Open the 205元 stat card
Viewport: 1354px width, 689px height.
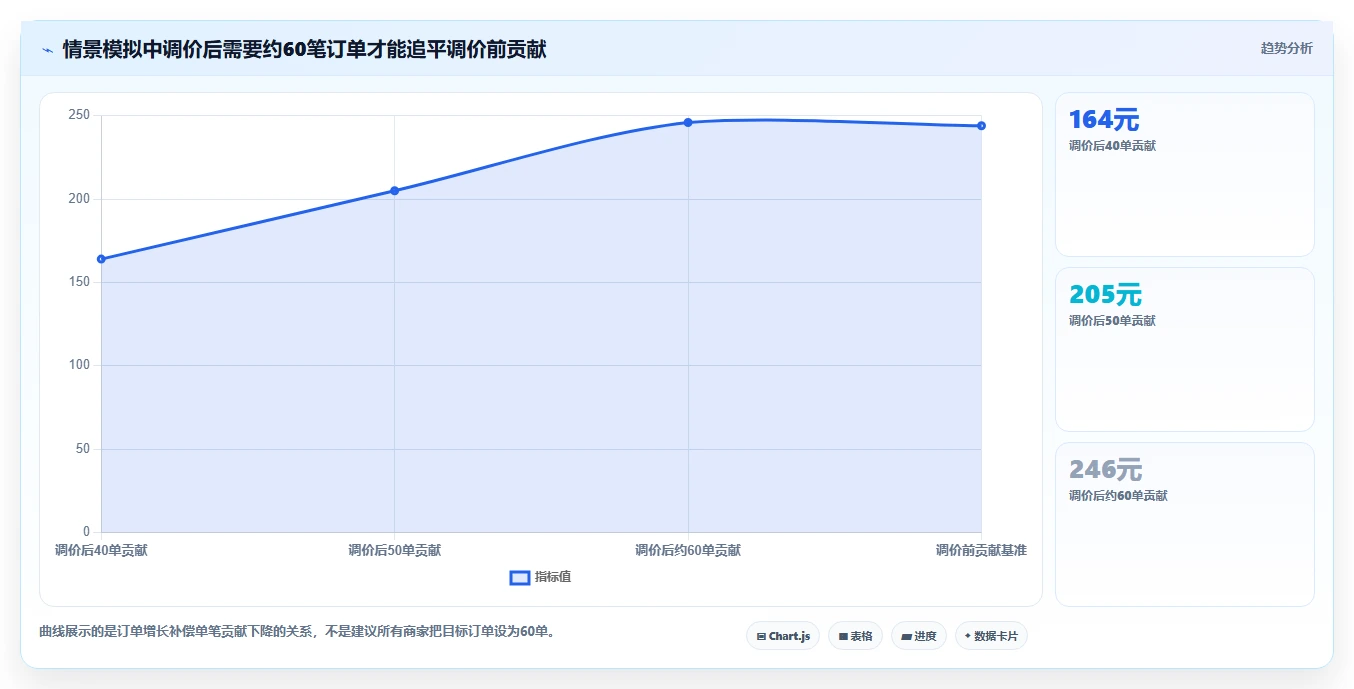coord(1185,350)
